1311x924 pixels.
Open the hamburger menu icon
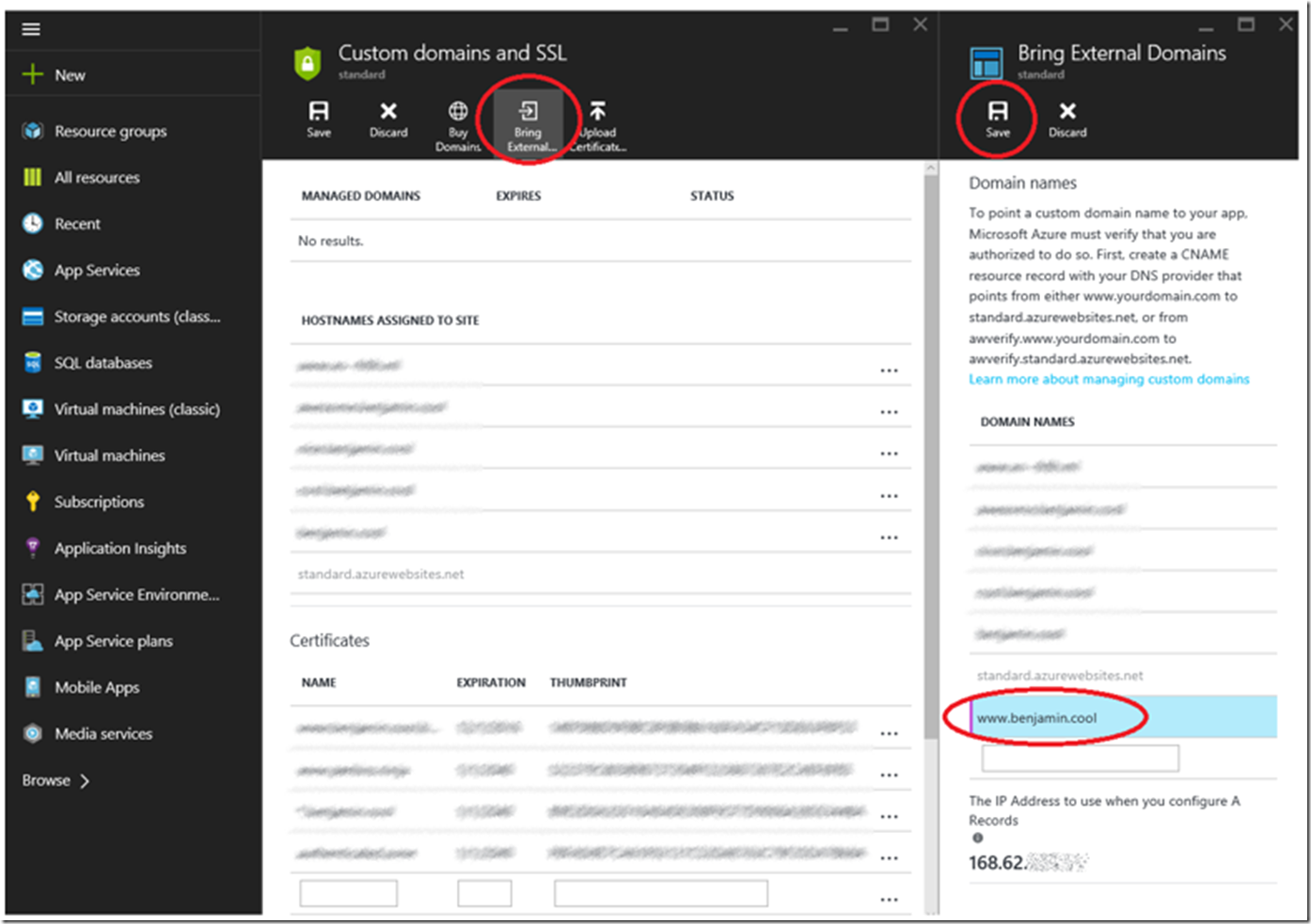pyautogui.click(x=31, y=29)
